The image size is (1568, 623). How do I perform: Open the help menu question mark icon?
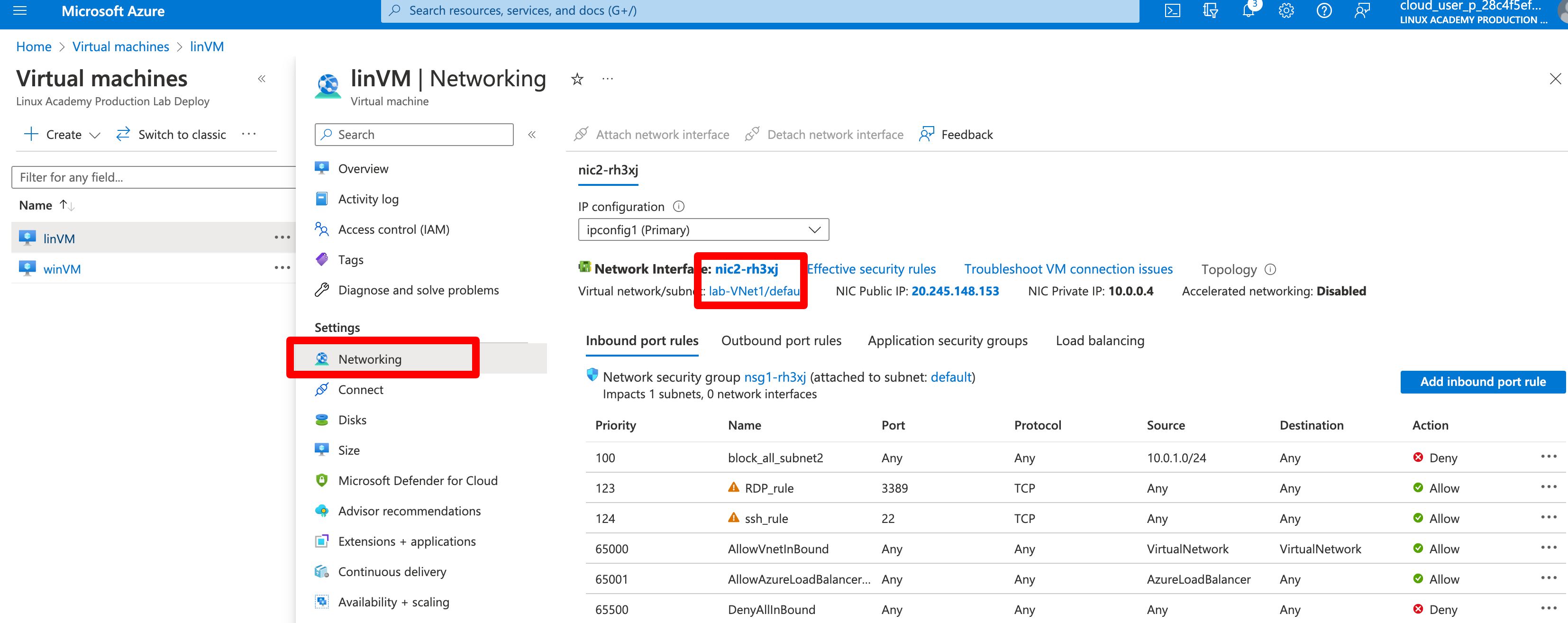click(1324, 10)
